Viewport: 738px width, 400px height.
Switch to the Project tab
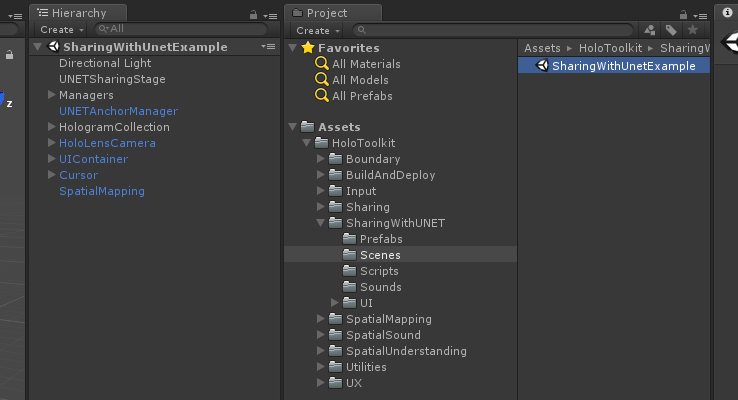(332, 13)
